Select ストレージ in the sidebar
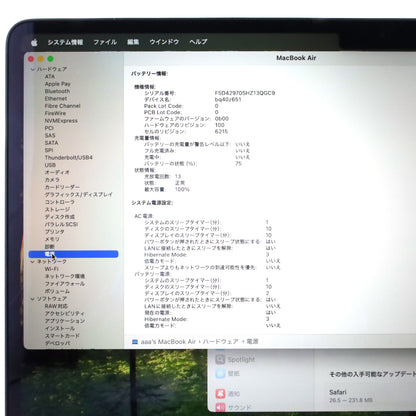The image size is (416, 416). pyautogui.click(x=57, y=209)
